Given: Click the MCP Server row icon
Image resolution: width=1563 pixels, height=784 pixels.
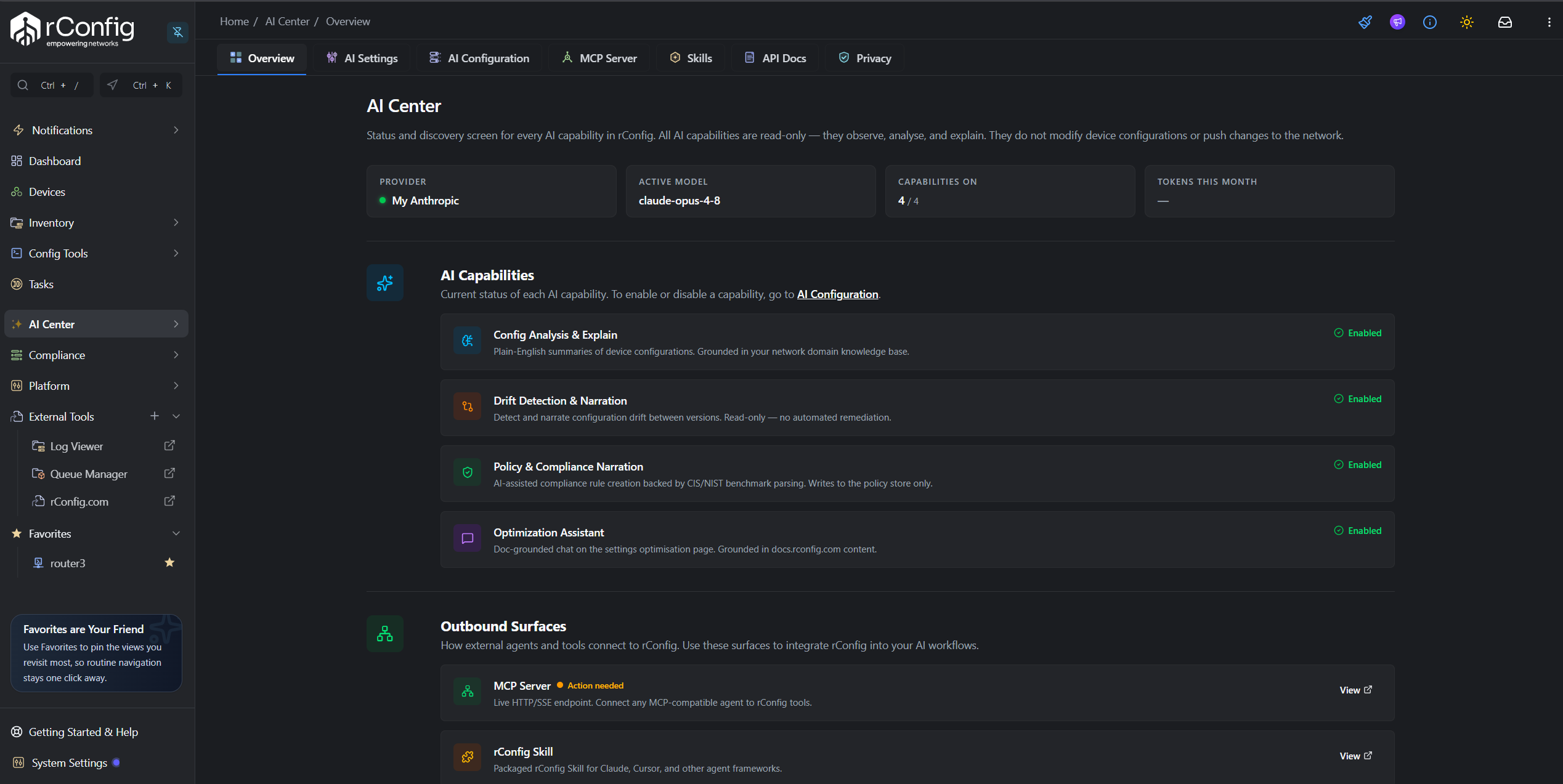Looking at the screenshot, I should coord(467,692).
